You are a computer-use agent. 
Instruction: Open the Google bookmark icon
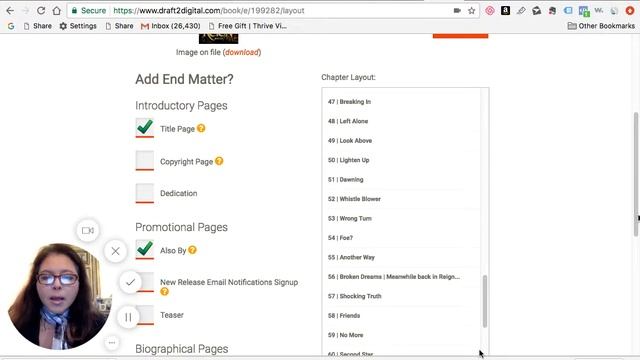click(x=11, y=26)
